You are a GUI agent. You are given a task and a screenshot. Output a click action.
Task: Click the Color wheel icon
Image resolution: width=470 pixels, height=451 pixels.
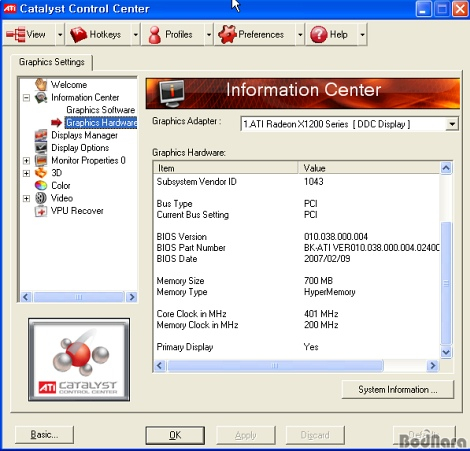(x=41, y=185)
